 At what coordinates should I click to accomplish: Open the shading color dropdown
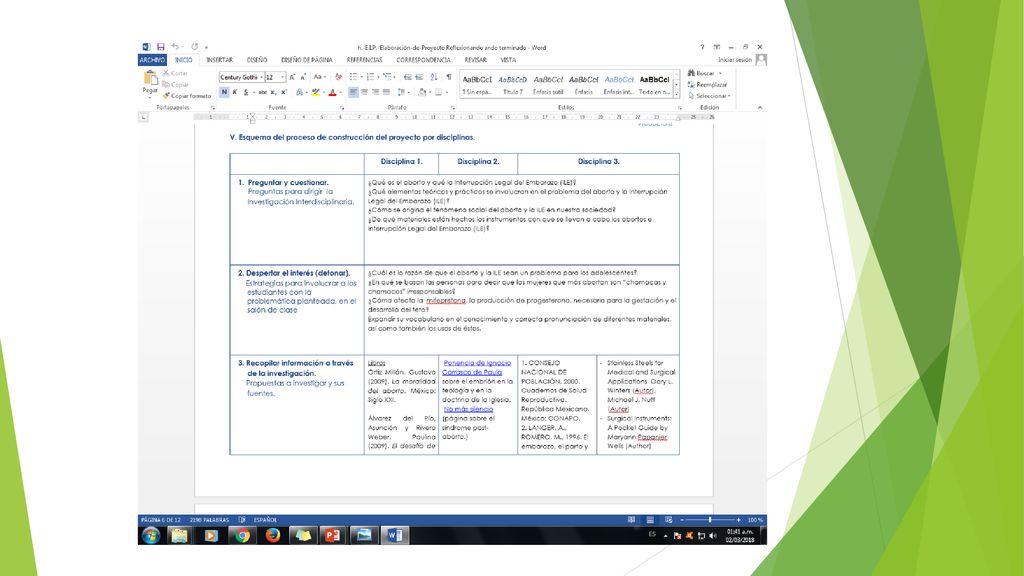point(430,93)
